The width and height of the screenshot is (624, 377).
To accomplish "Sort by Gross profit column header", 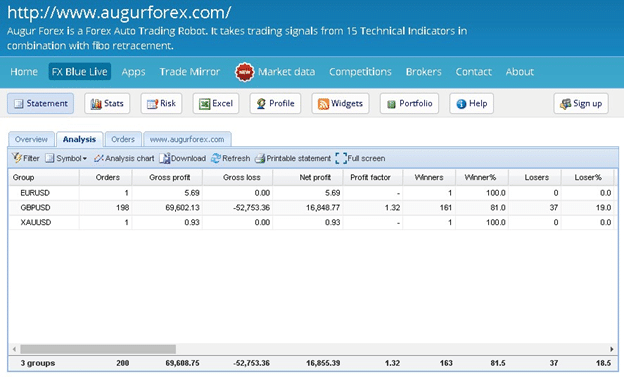I will tap(167, 178).
